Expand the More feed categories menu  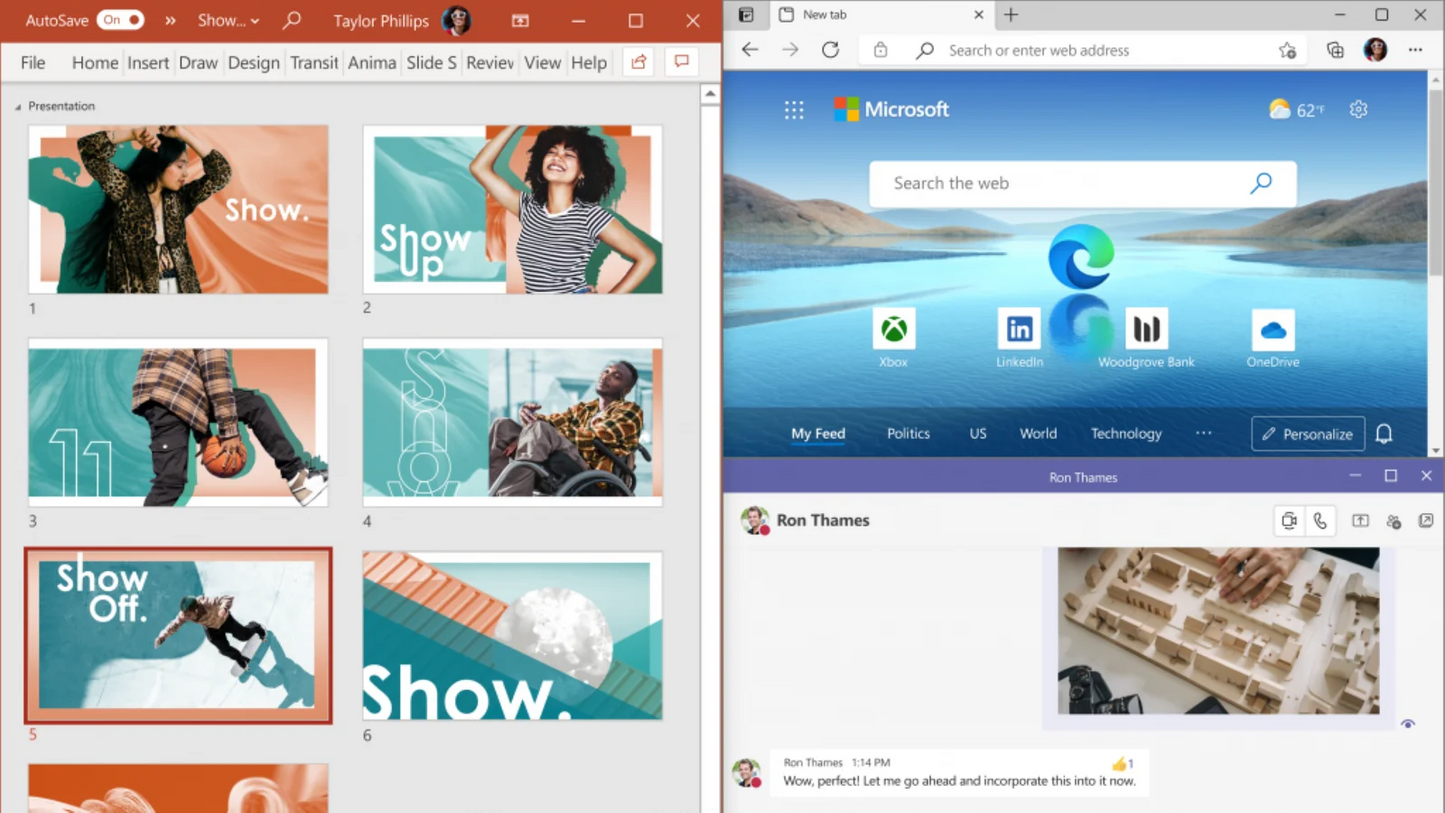pos(1203,433)
